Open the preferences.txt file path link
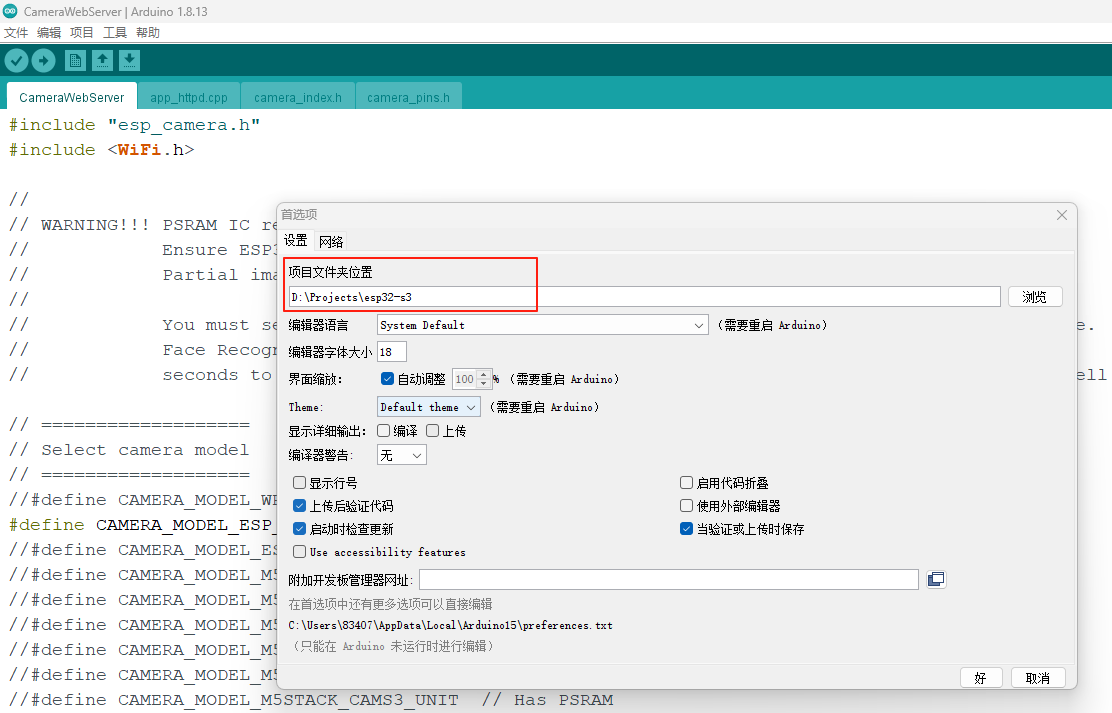This screenshot has width=1112, height=713. tap(450, 626)
